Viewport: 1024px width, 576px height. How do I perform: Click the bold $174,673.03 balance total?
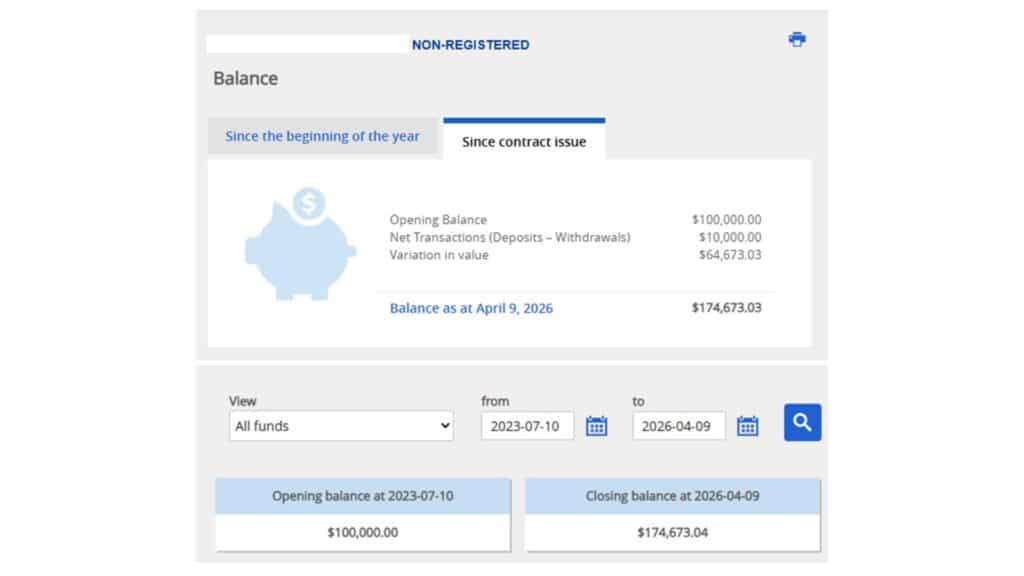pyautogui.click(x=726, y=308)
